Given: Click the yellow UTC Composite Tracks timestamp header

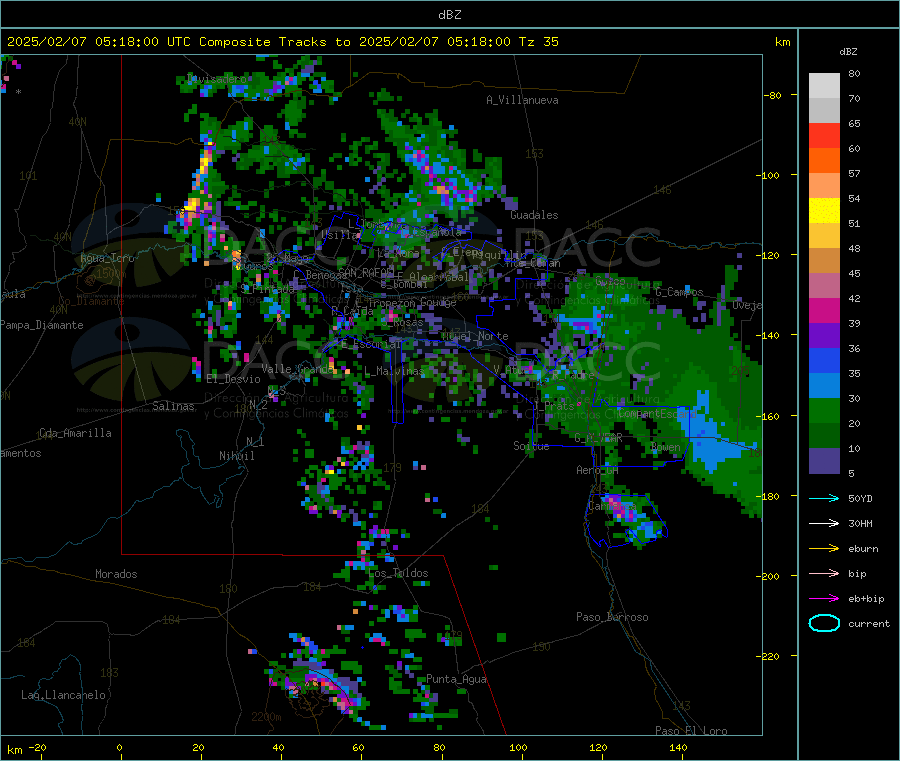Looking at the screenshot, I should 283,42.
